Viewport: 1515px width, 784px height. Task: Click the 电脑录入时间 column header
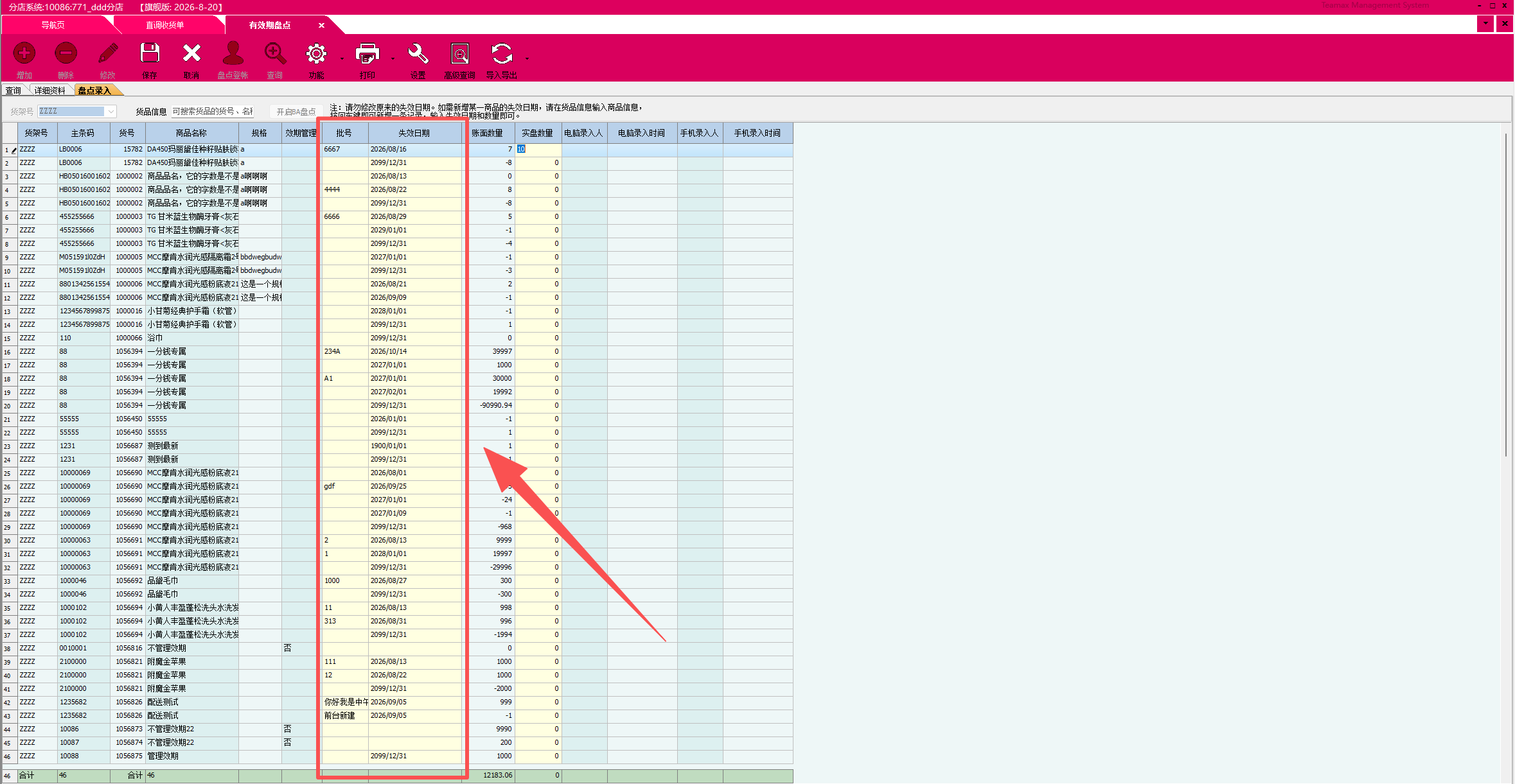coord(642,133)
